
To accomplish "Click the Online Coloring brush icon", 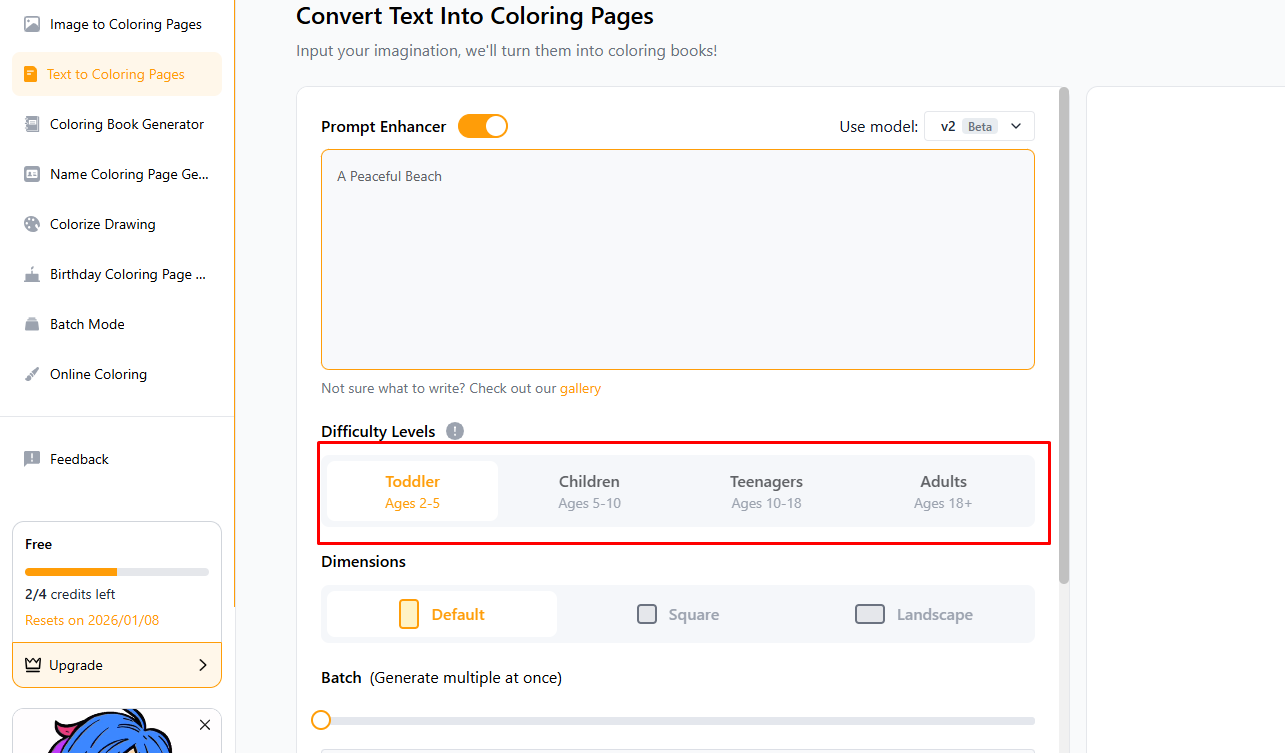I will 32,374.
